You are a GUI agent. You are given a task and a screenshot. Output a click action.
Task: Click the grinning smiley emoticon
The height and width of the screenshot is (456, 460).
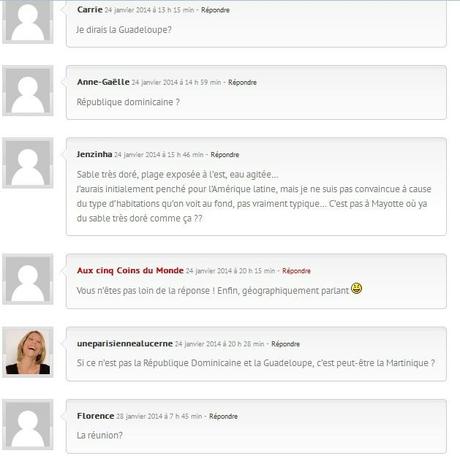[356, 288]
